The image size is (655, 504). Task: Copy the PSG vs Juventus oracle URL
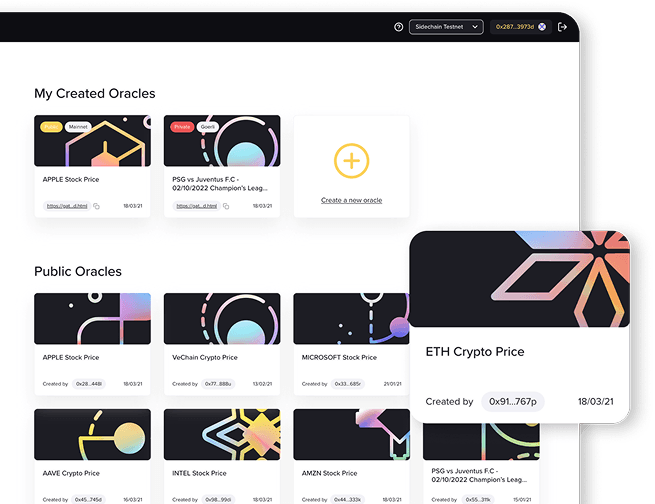click(x=226, y=206)
